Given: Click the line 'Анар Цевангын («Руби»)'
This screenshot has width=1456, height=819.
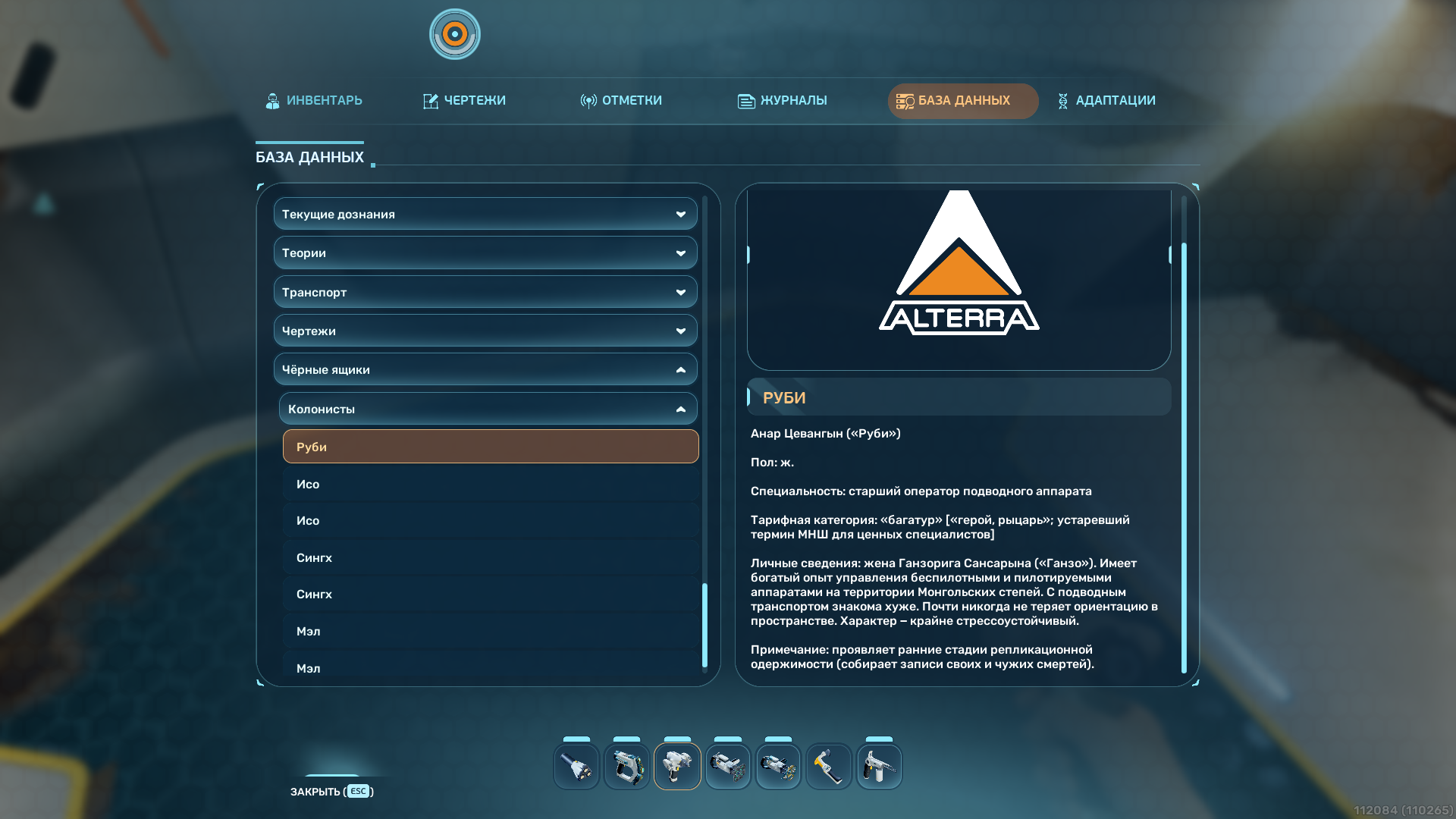Looking at the screenshot, I should (x=826, y=433).
